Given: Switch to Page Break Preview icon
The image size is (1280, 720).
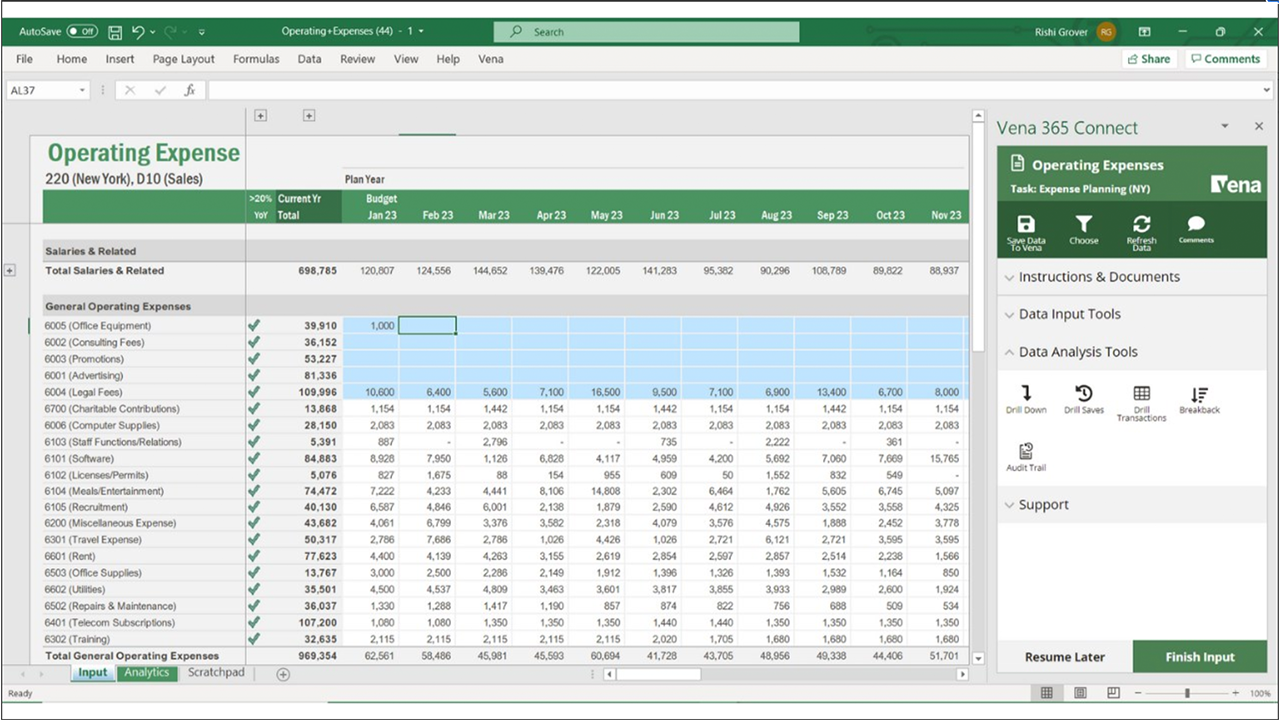Looking at the screenshot, I should click(1113, 693).
